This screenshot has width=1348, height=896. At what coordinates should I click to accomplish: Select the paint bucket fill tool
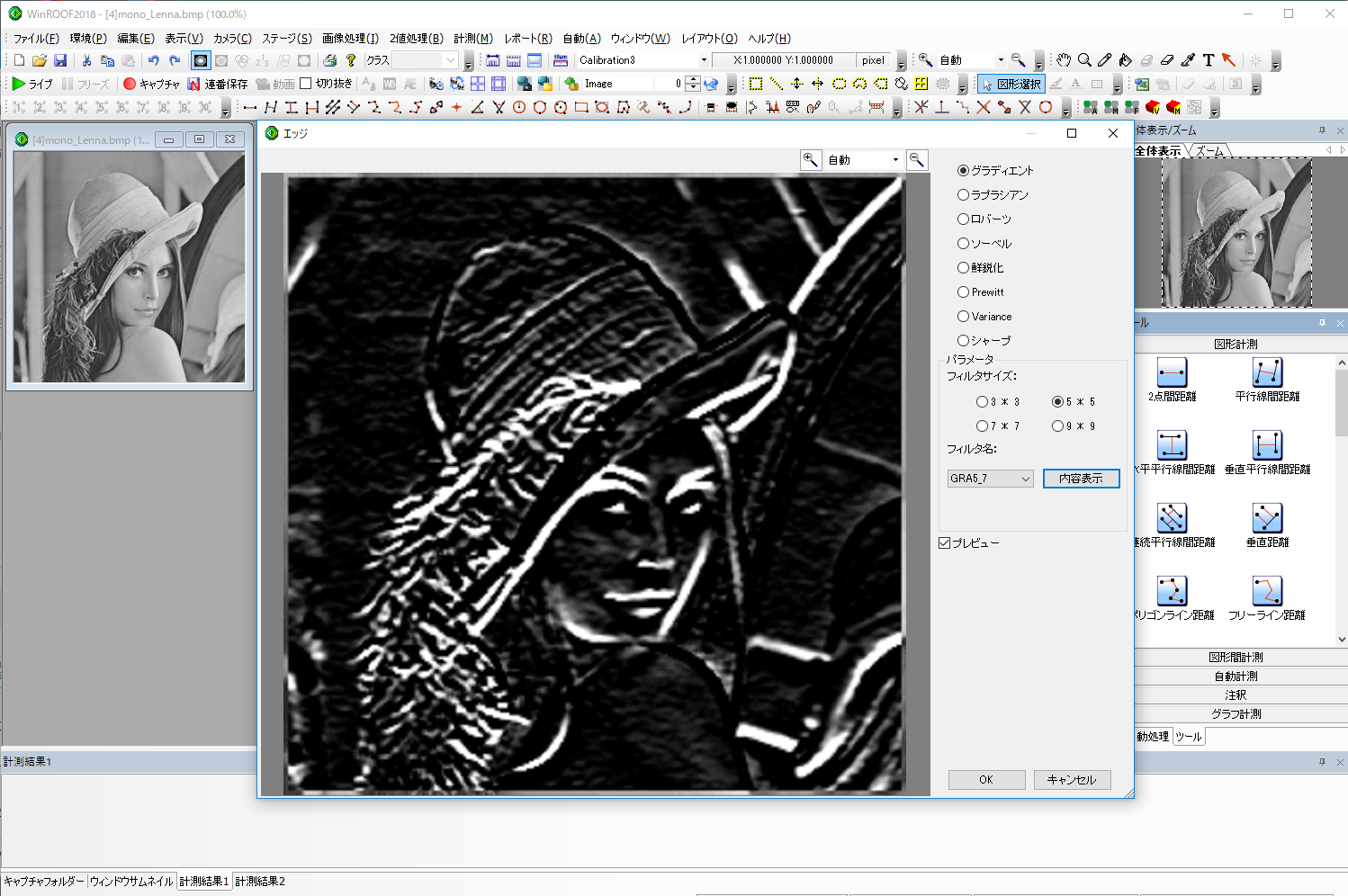click(x=1126, y=60)
